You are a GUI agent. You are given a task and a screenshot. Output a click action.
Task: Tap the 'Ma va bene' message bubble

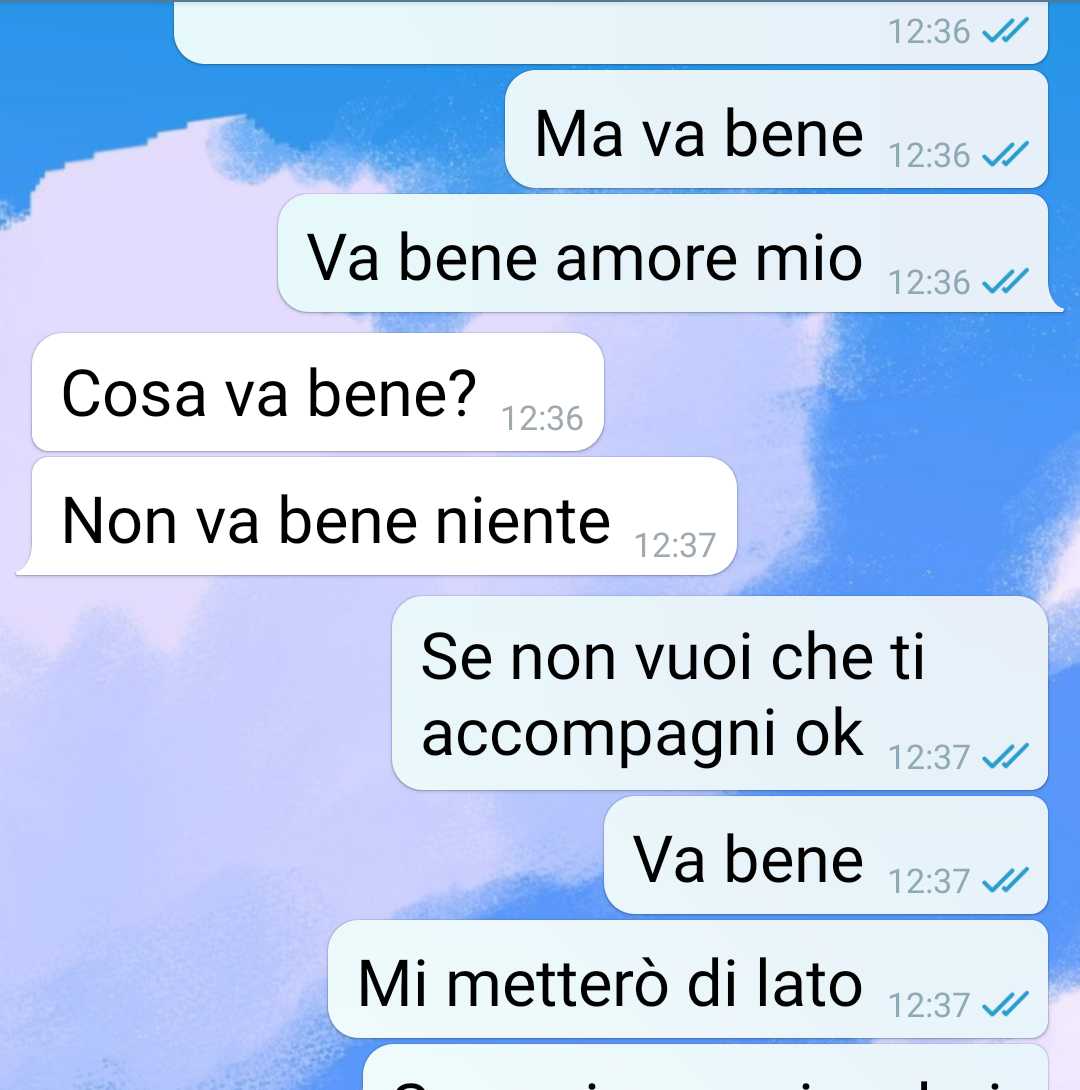click(x=776, y=129)
